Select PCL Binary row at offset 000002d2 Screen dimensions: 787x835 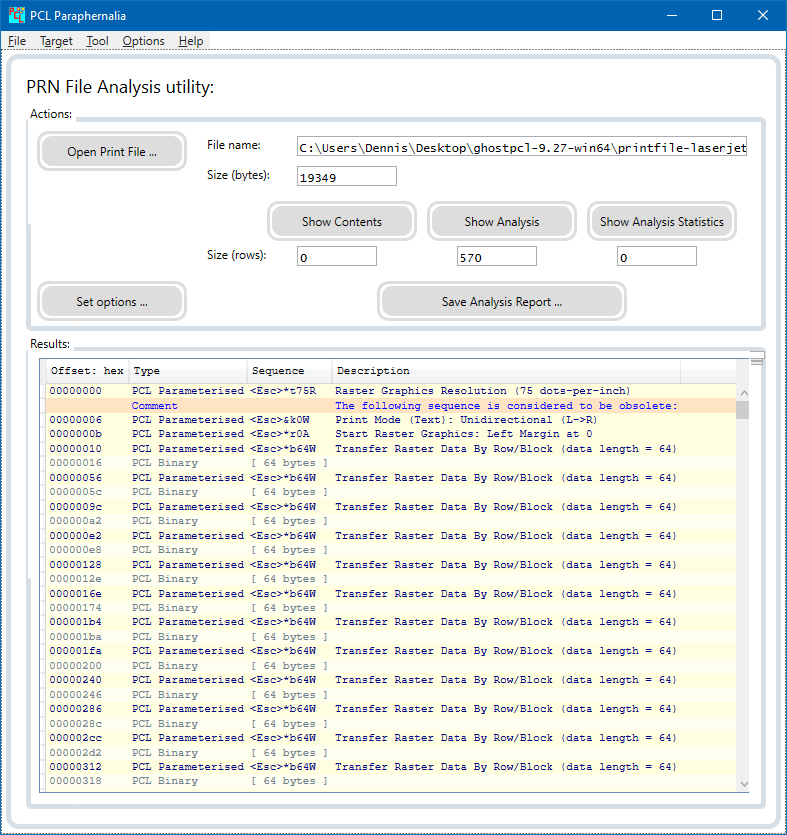tap(391, 752)
